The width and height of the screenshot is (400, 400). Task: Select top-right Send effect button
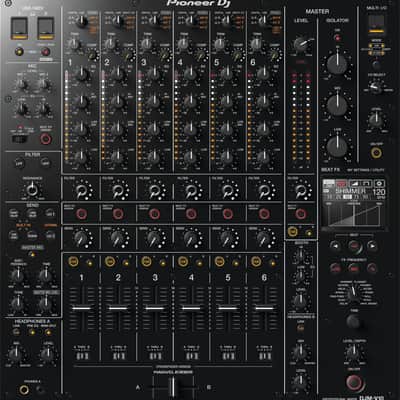click(x=50, y=213)
